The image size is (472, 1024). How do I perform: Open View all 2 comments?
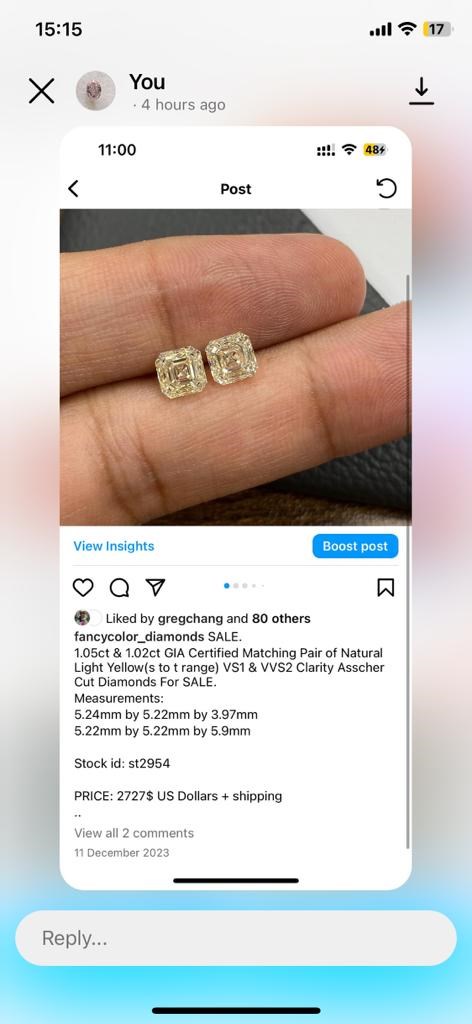point(134,833)
